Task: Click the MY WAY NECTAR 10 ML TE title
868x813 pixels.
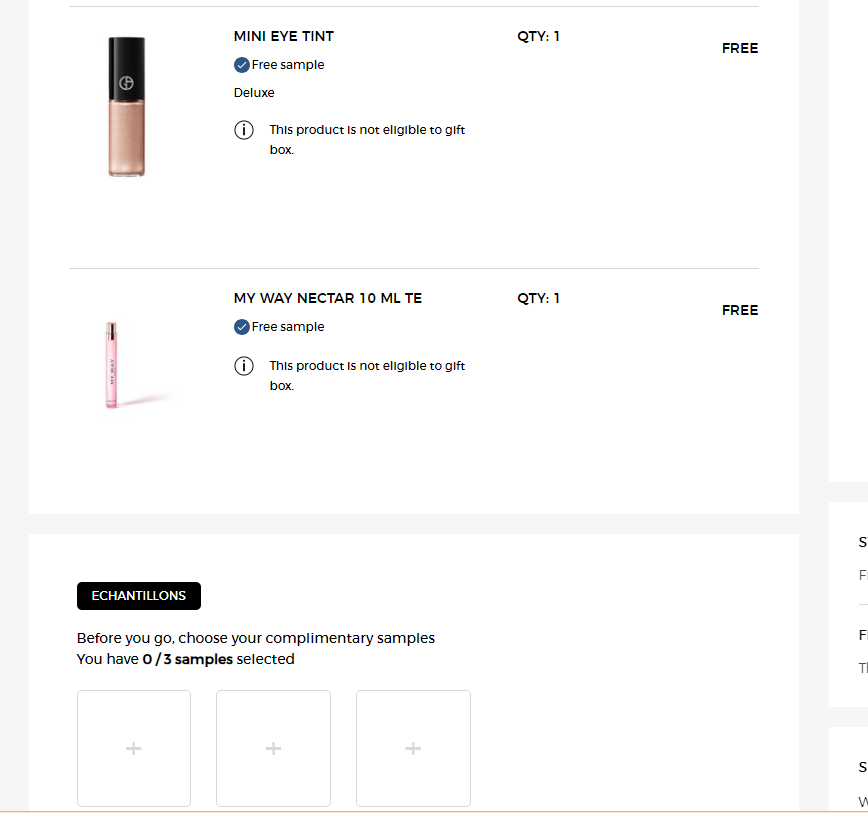Action: [x=328, y=298]
